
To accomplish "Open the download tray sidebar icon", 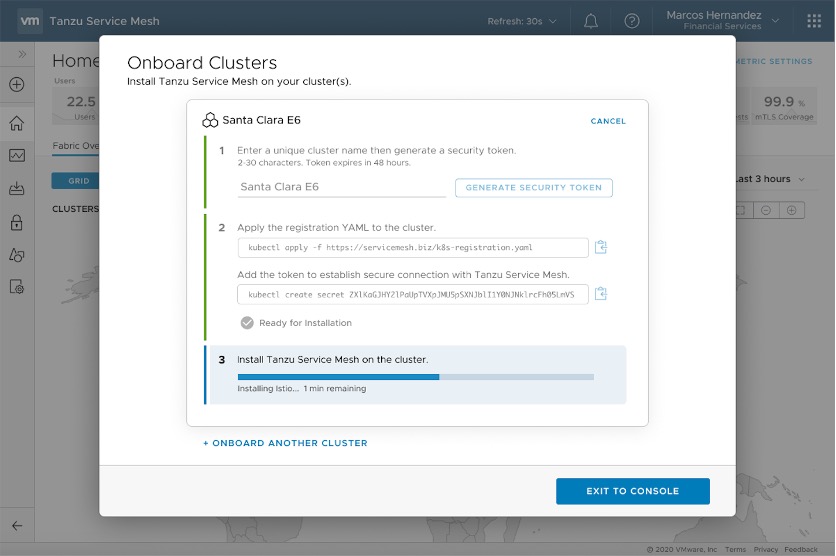I will point(17,188).
